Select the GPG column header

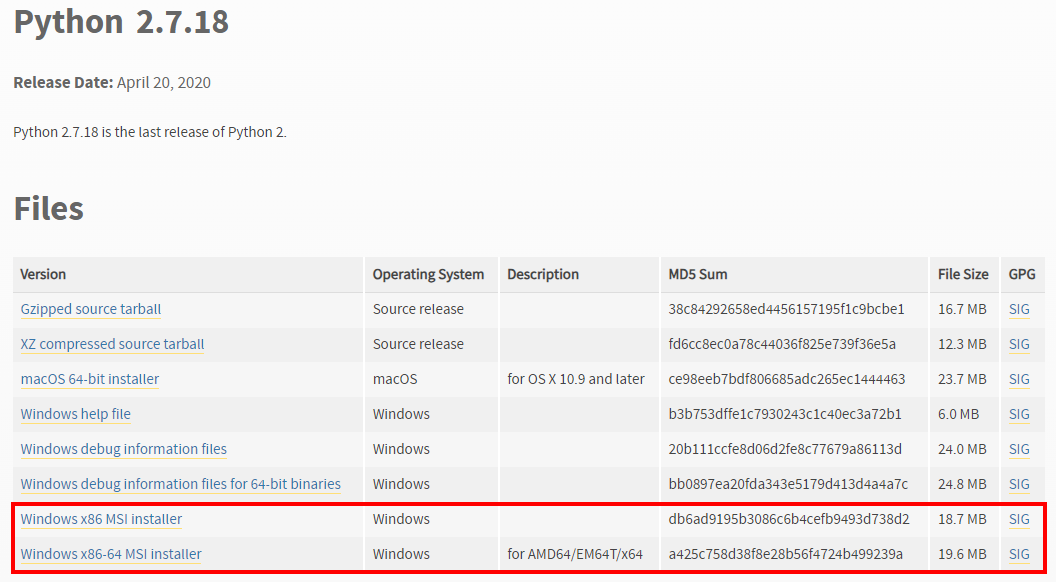tap(1022, 274)
